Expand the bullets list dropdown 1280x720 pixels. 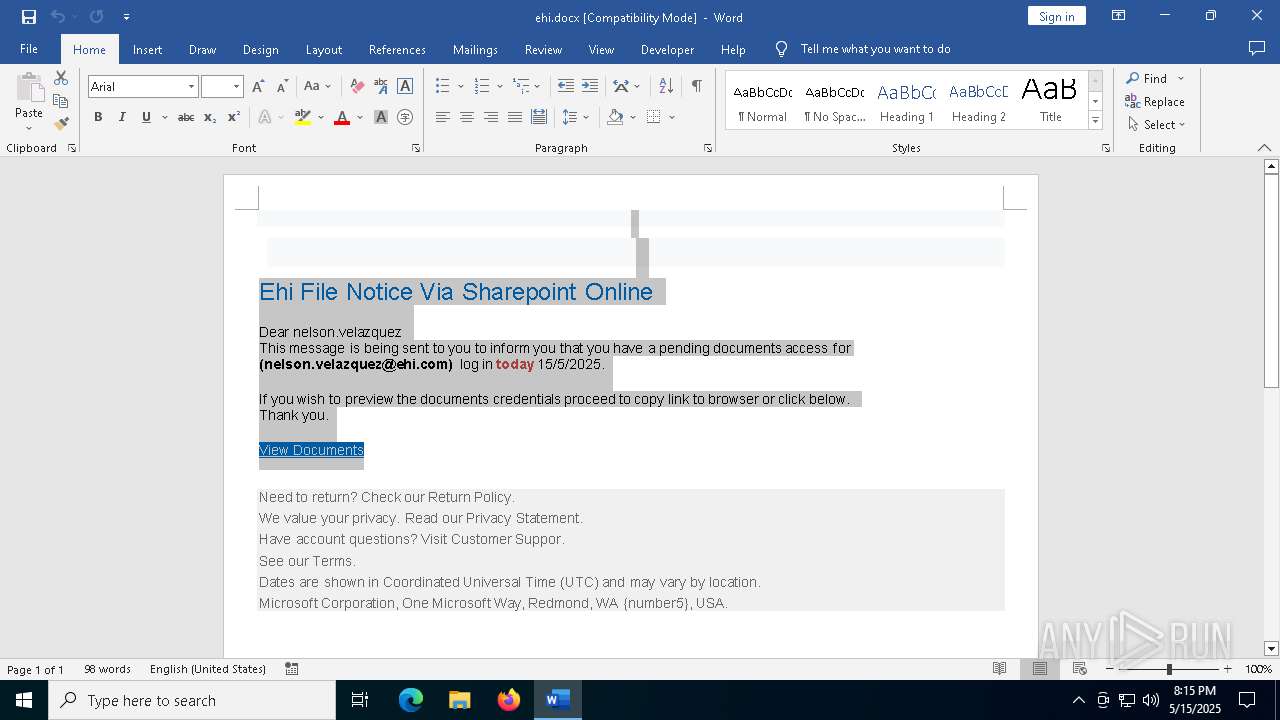tap(461, 87)
